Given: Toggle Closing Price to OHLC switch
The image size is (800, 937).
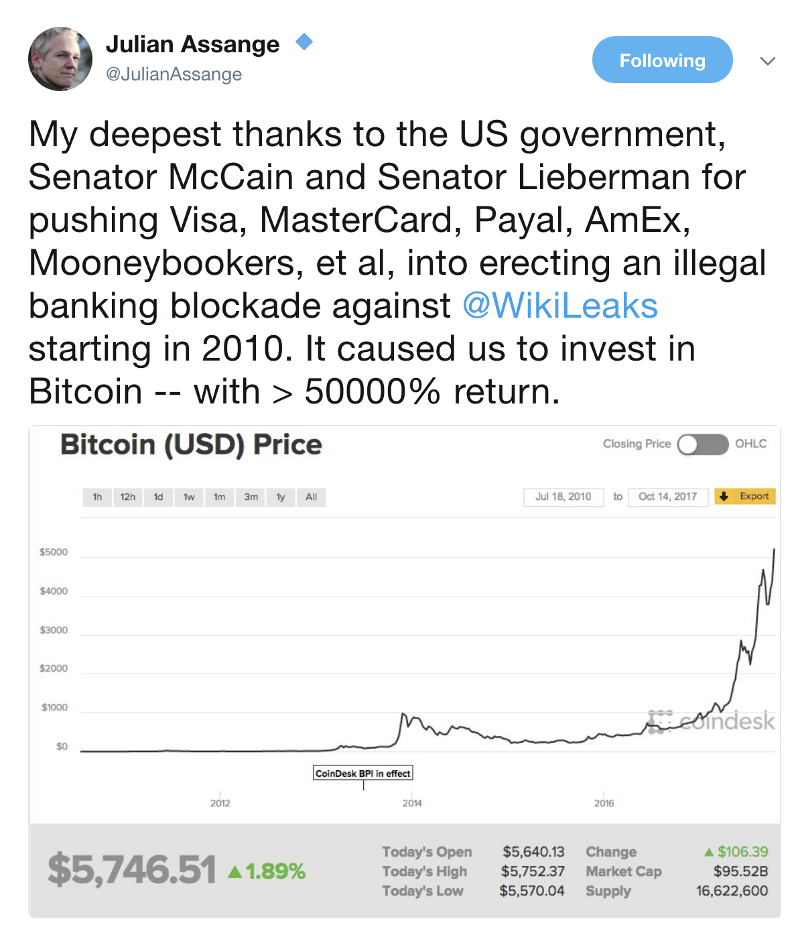Looking at the screenshot, I should pyautogui.click(x=703, y=444).
